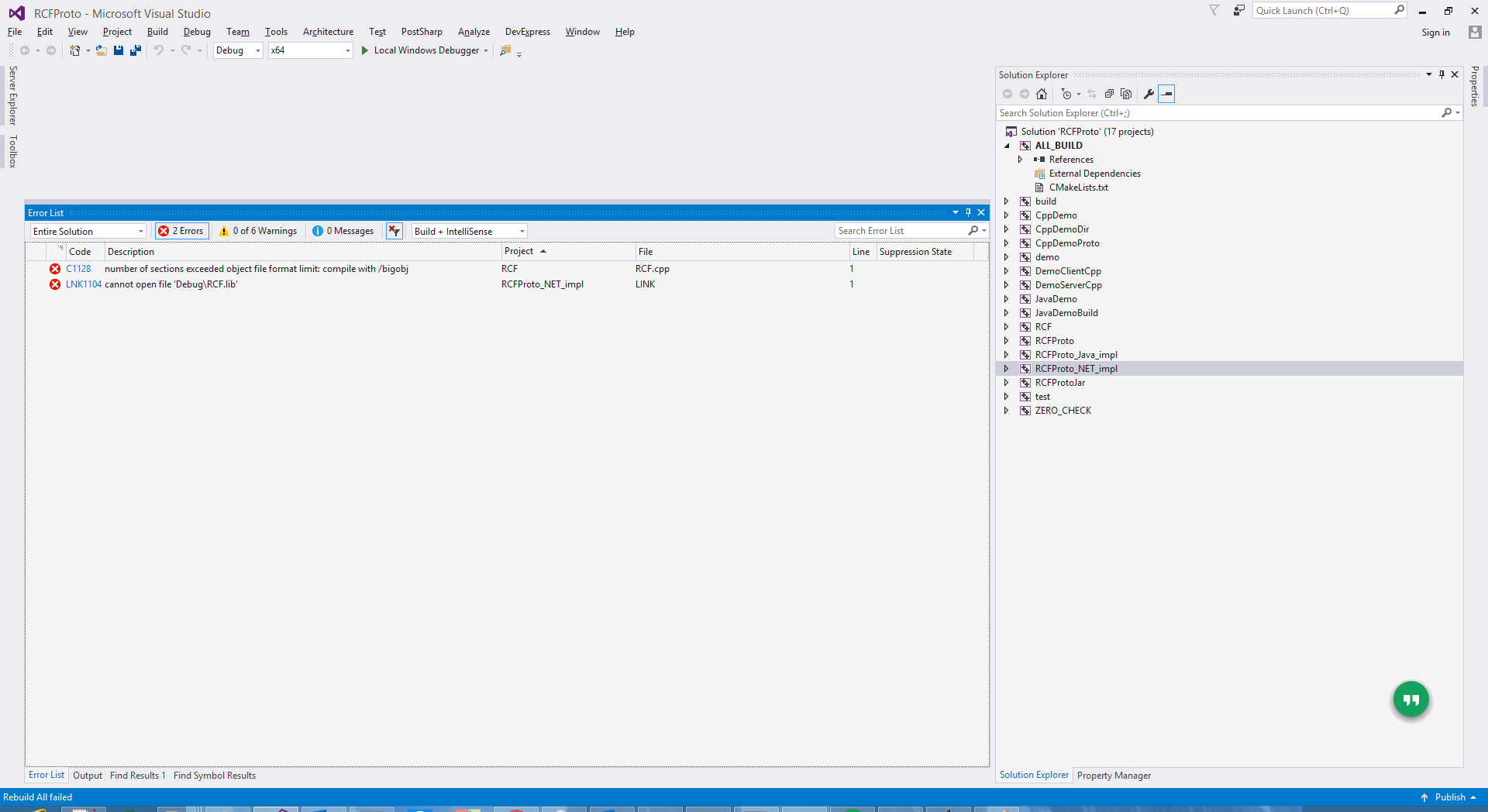Viewport: 1488px width, 812px height.
Task: Expand the ZERO_CHECK project node
Action: point(1007,411)
